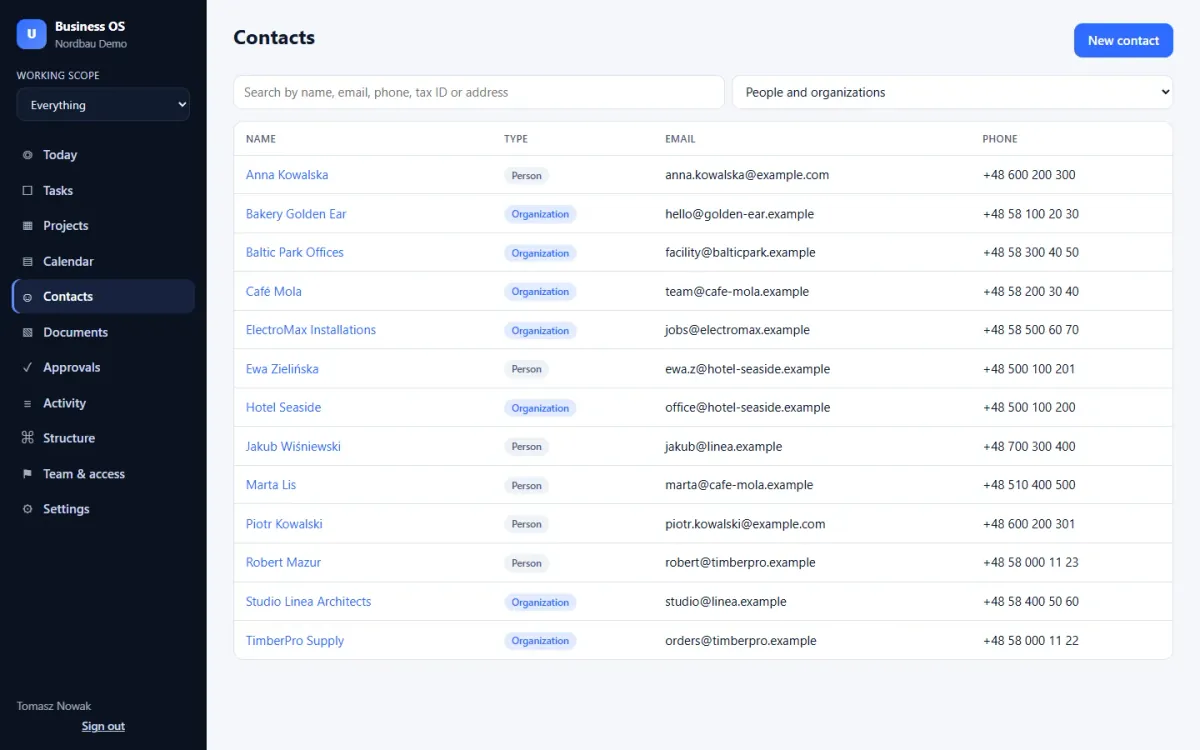This screenshot has width=1200, height=750.
Task: Click the EMAIL column header
Action: [680, 139]
